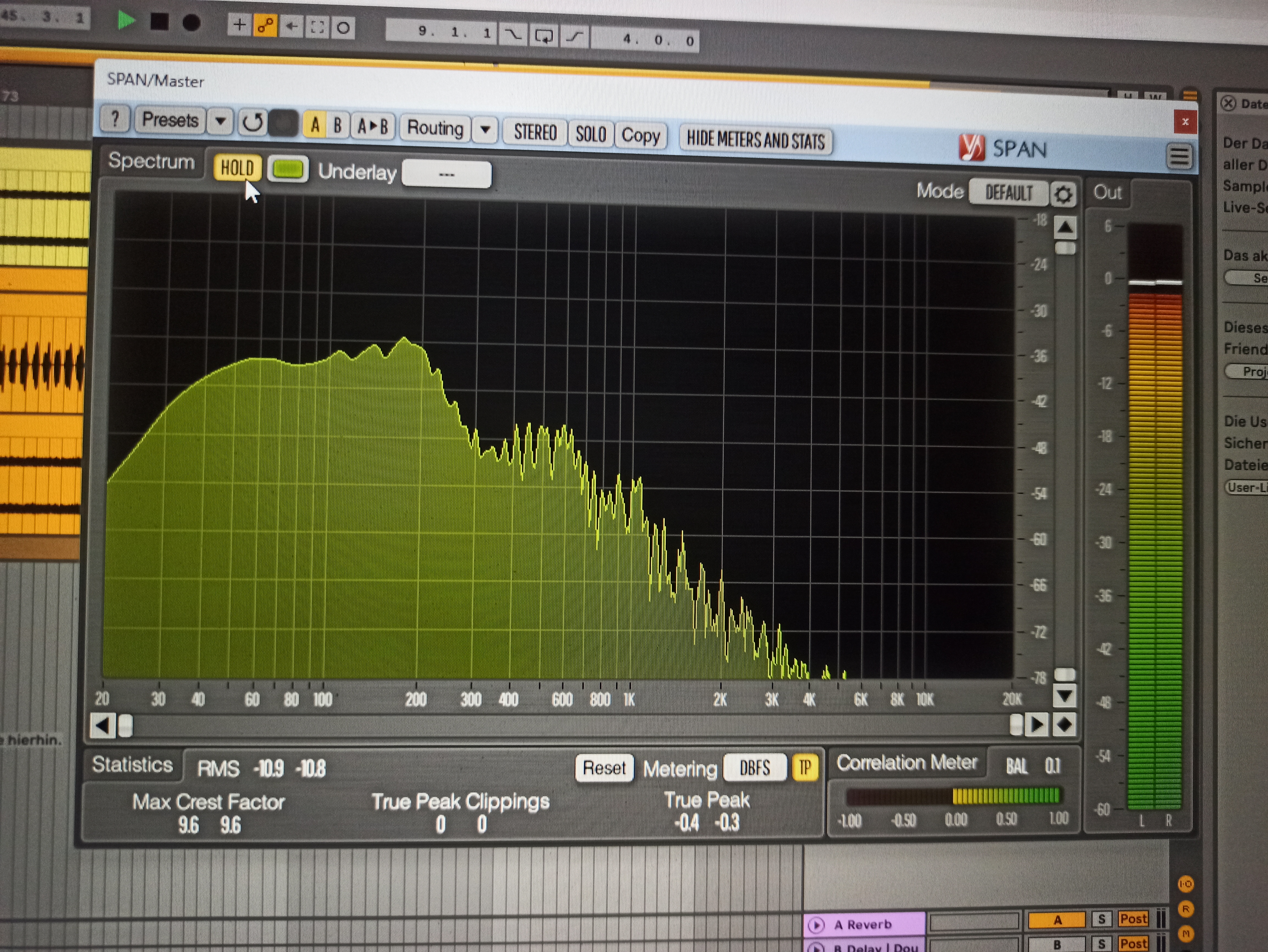This screenshot has width=1268, height=952.
Task: Click the capture MIDI bracket icon
Action: tap(317, 27)
